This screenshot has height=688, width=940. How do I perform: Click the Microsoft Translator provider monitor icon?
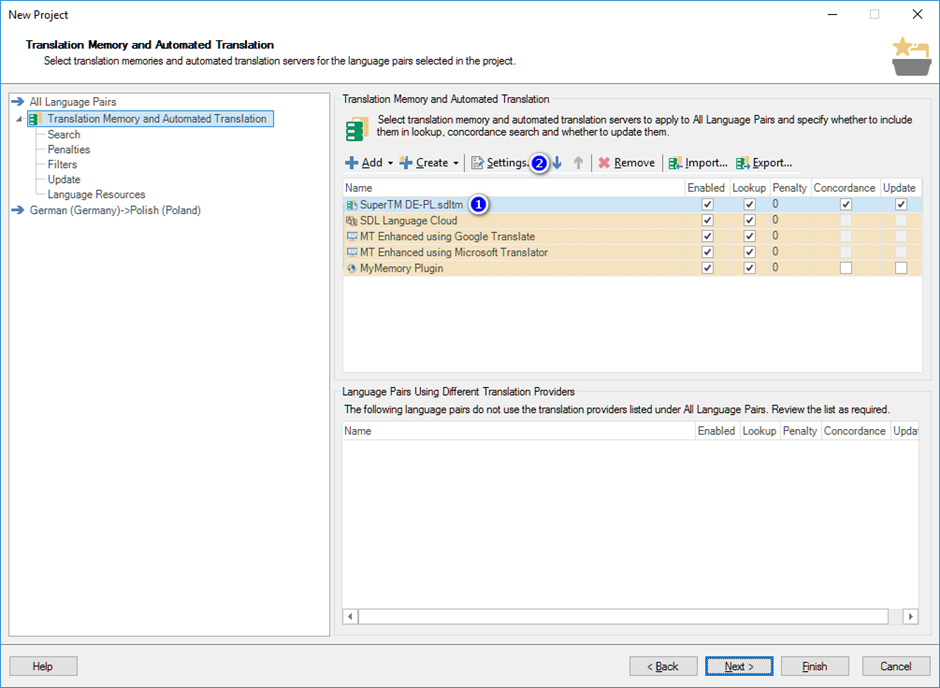tap(352, 252)
